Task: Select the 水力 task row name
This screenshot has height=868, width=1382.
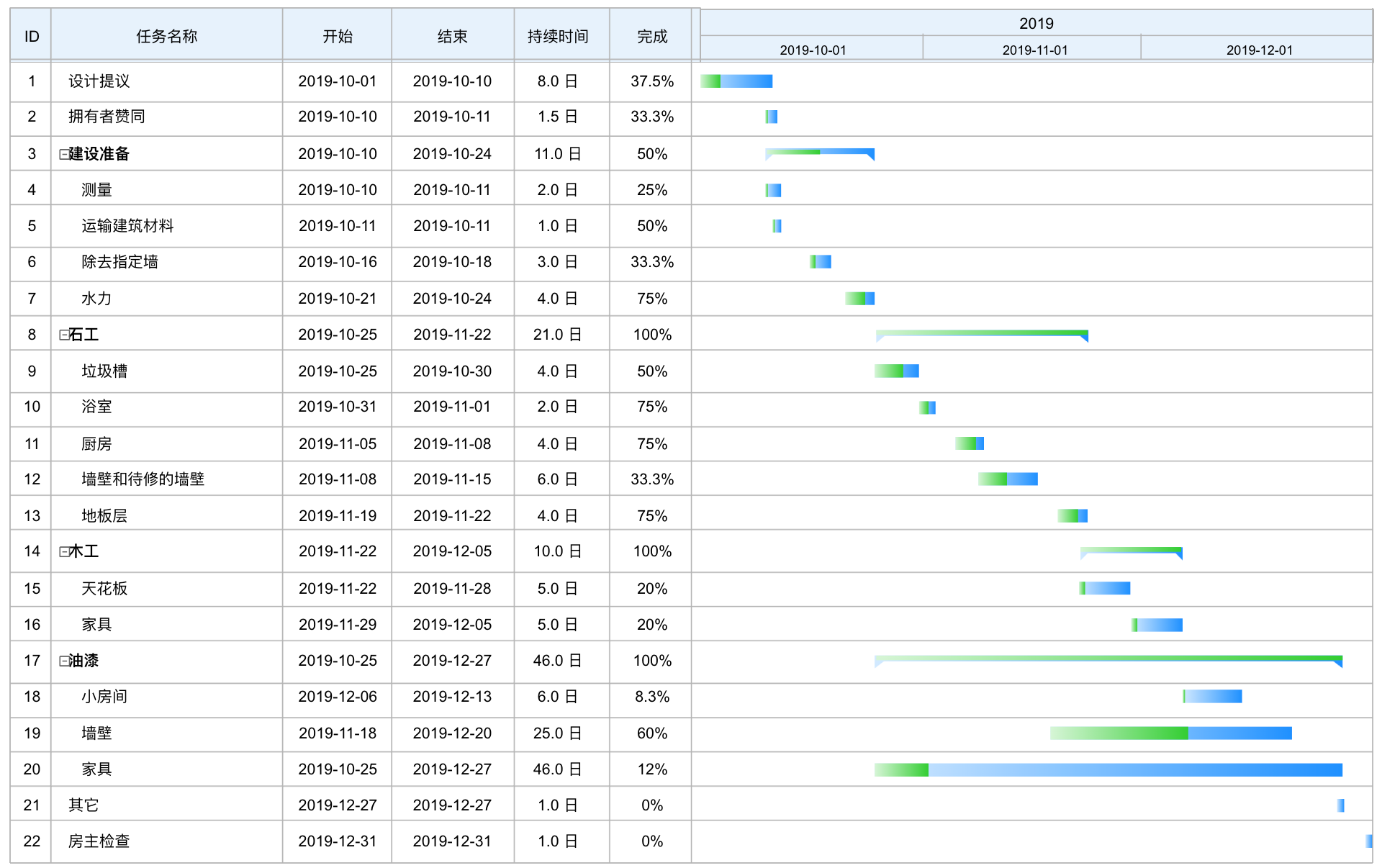Action: point(96,299)
